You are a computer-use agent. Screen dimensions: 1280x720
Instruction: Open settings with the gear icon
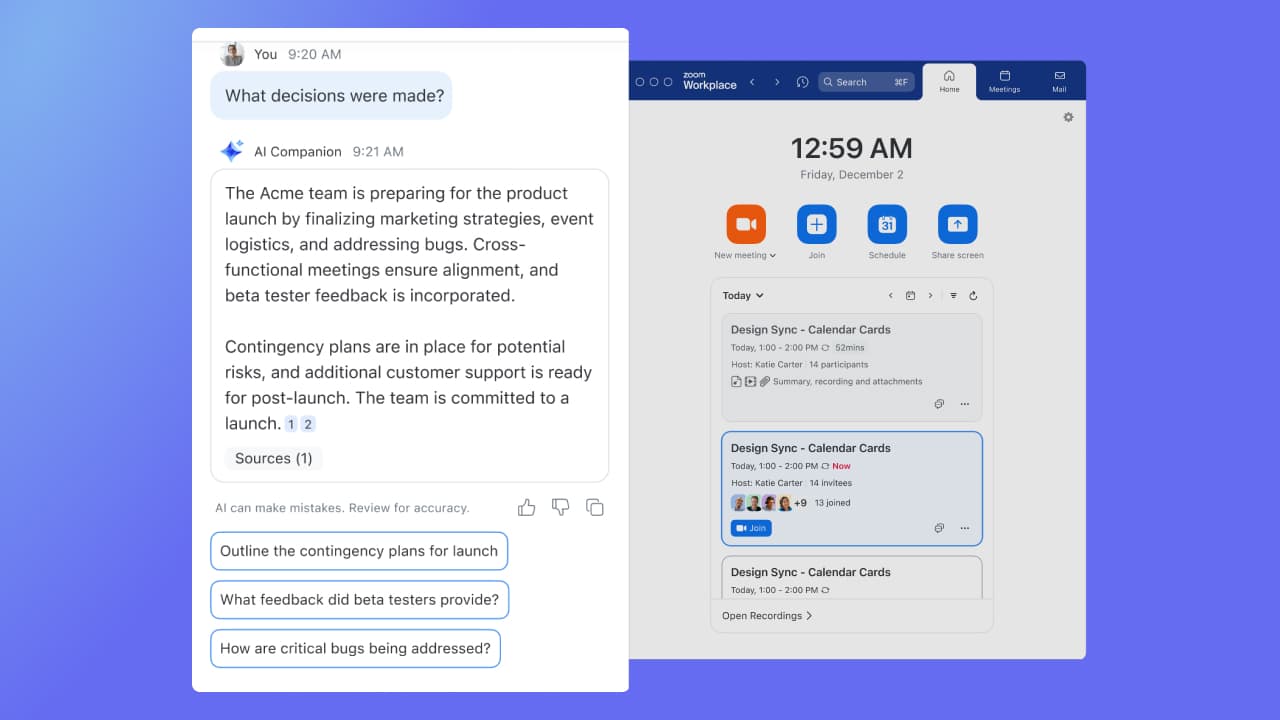tap(1068, 117)
